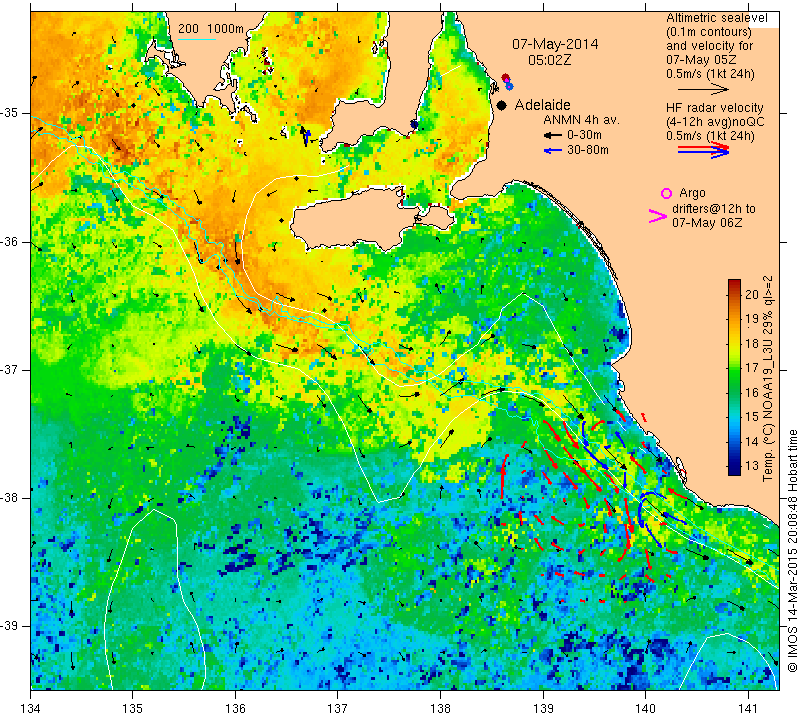Click the cyan 200 1000m depth contour legend line
This screenshot has height=720, width=800.
tap(197, 39)
